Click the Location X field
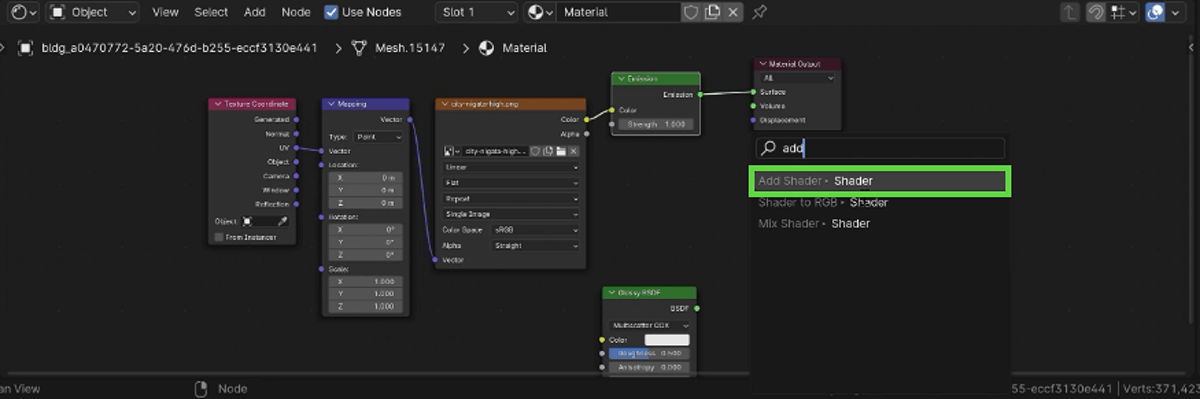 (366, 177)
